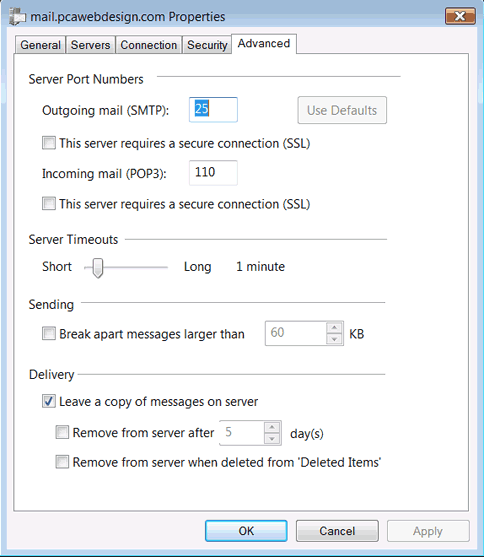484x557 pixels.
Task: Click the Incoming mail POP3 port field
Action: click(213, 173)
